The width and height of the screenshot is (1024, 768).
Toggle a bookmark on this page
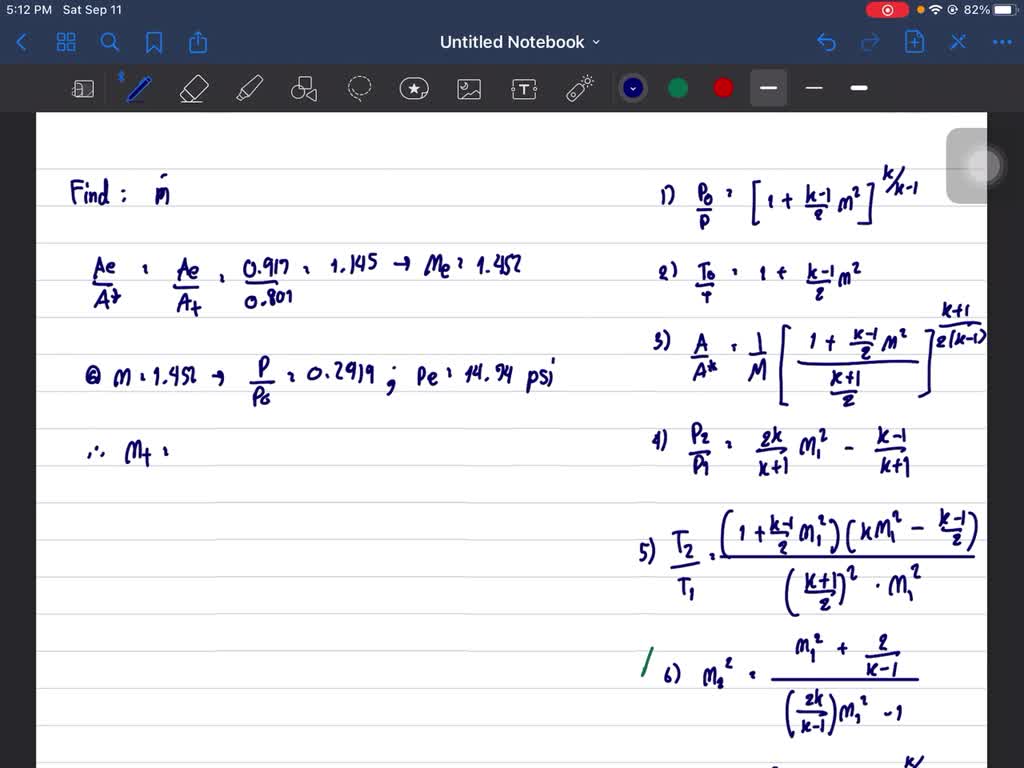click(154, 42)
